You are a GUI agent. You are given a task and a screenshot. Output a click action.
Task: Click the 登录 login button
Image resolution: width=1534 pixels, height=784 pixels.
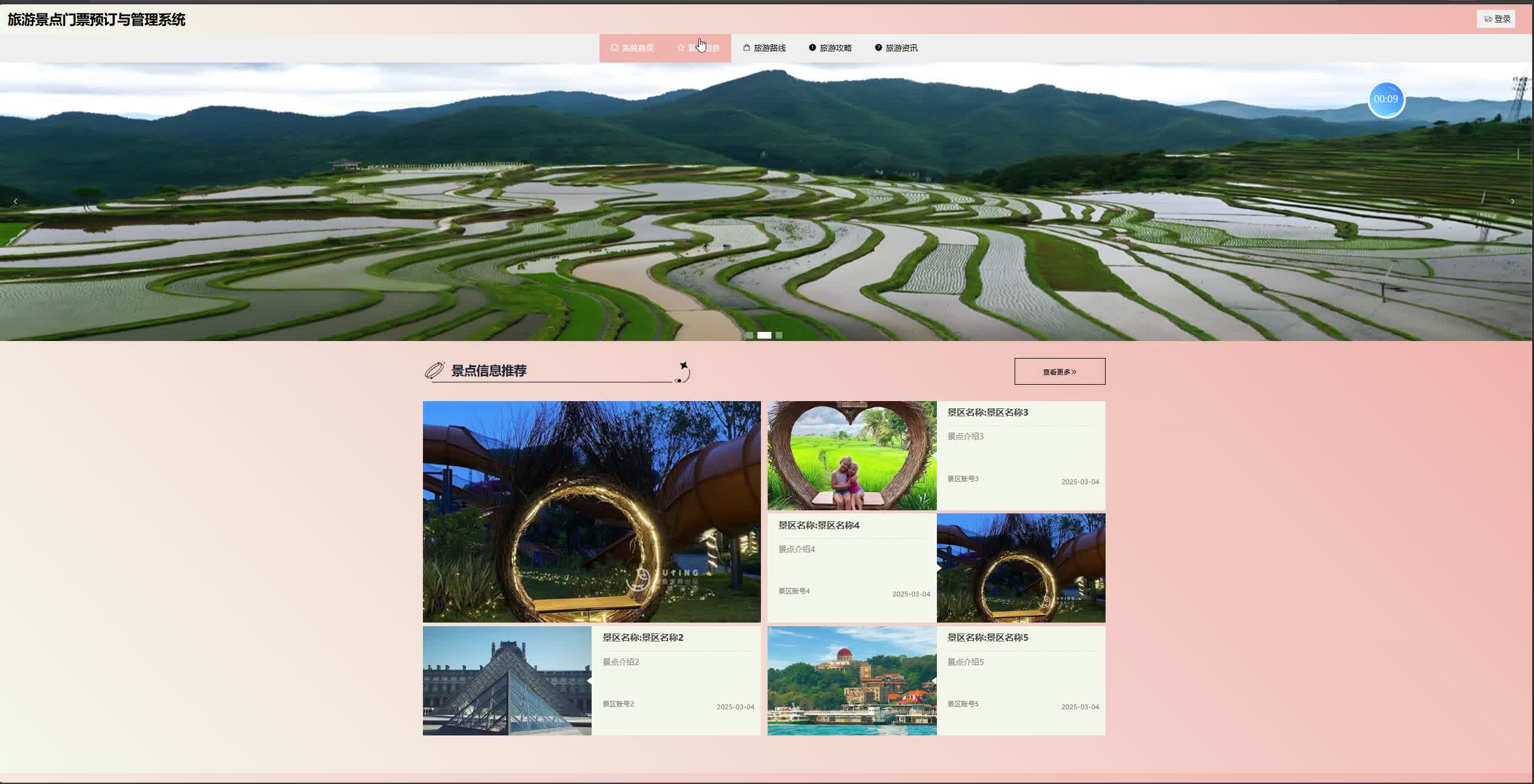(x=1496, y=19)
